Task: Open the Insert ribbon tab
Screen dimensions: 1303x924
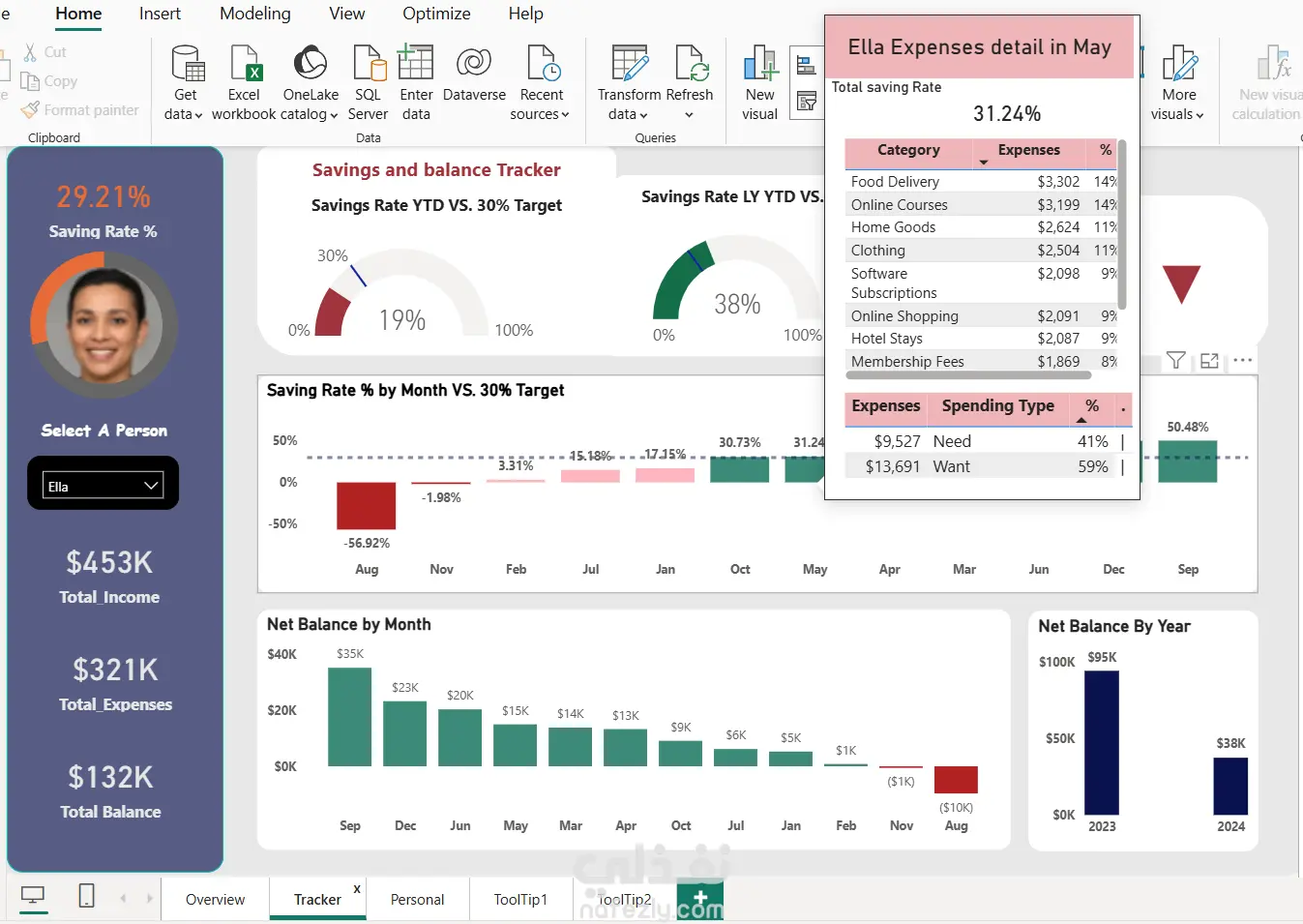Action: point(160,14)
